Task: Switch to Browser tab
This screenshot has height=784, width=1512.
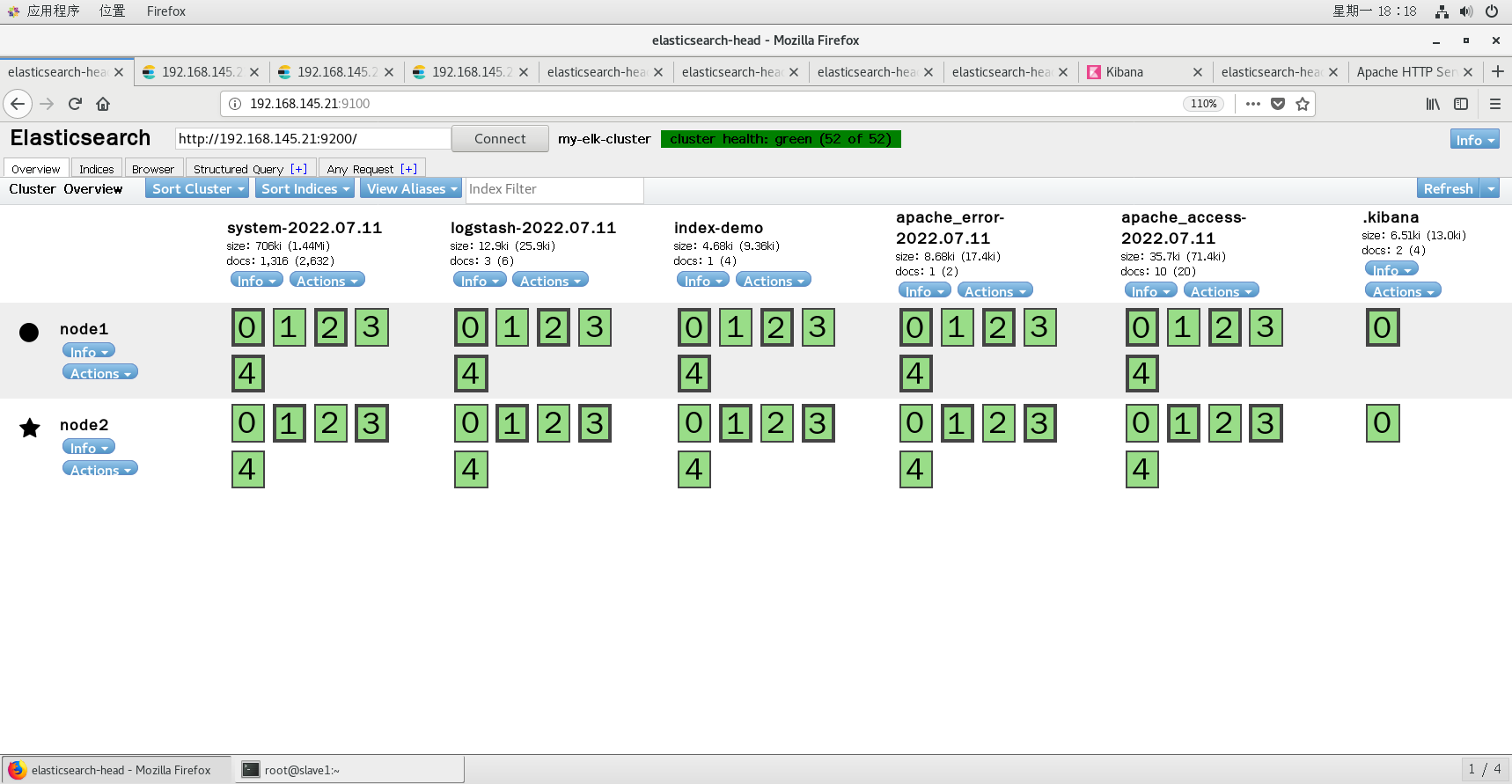Action: coord(153,168)
